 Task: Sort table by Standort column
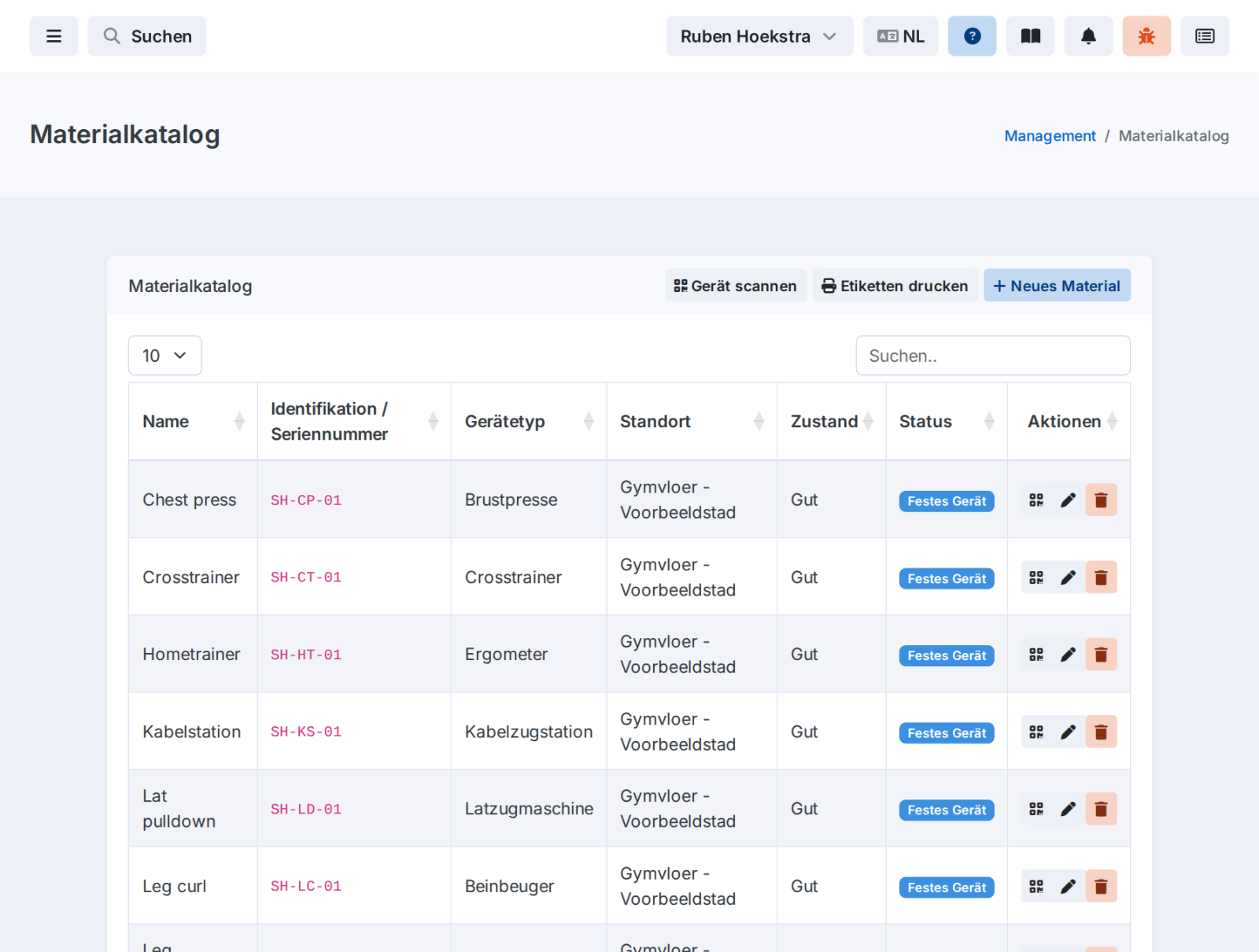(x=692, y=422)
